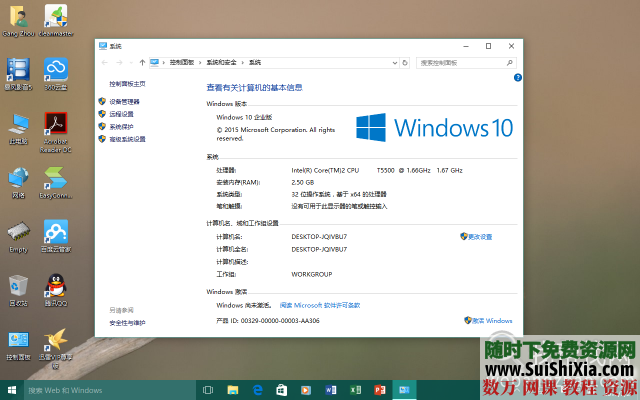
Task: Open the Store icon in the taskbar
Action: tap(282, 390)
